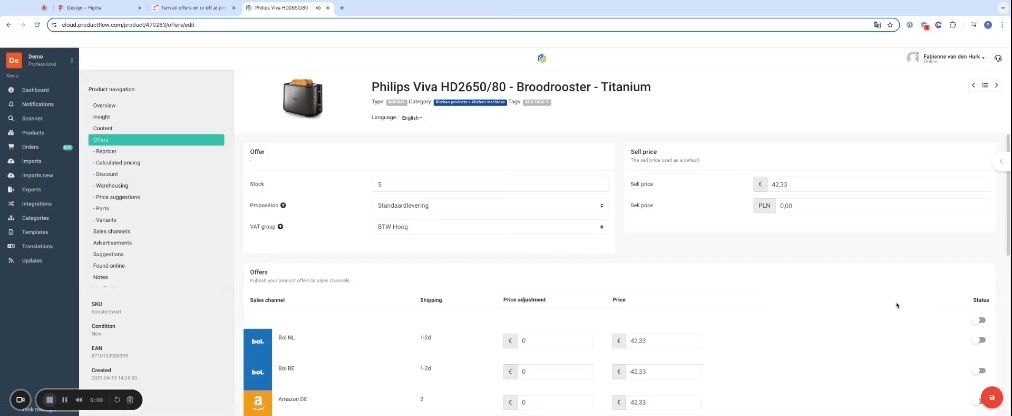Screen dimensions: 1012x416
Task: Open the VAT group dropdown (BTW Hoog)
Action: (490, 227)
